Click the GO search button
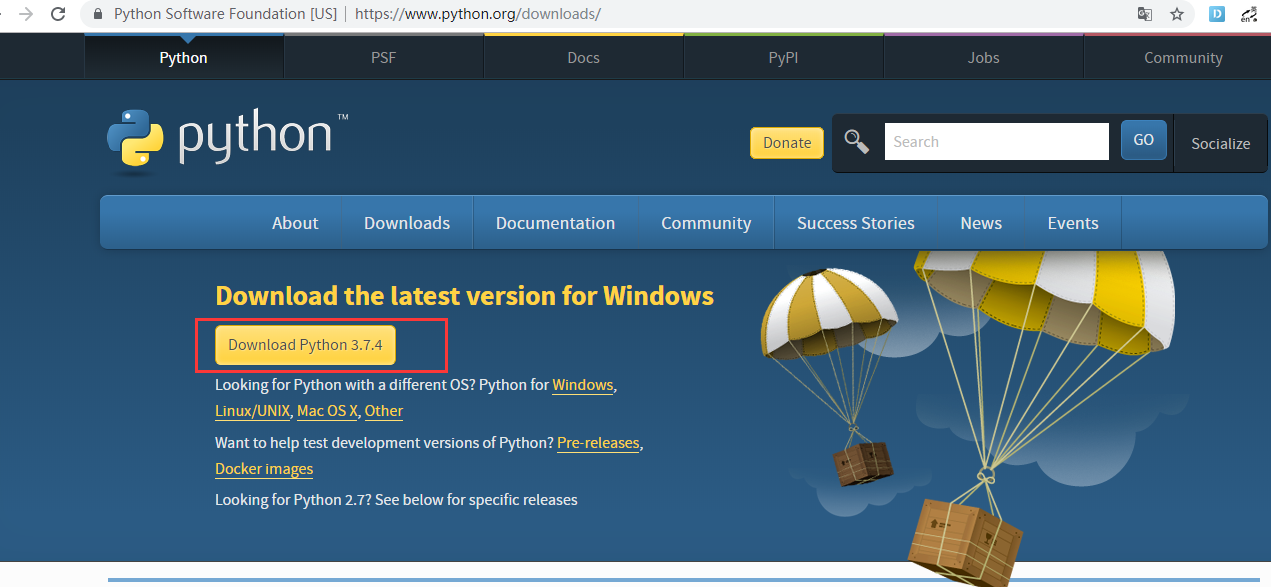 point(1144,140)
